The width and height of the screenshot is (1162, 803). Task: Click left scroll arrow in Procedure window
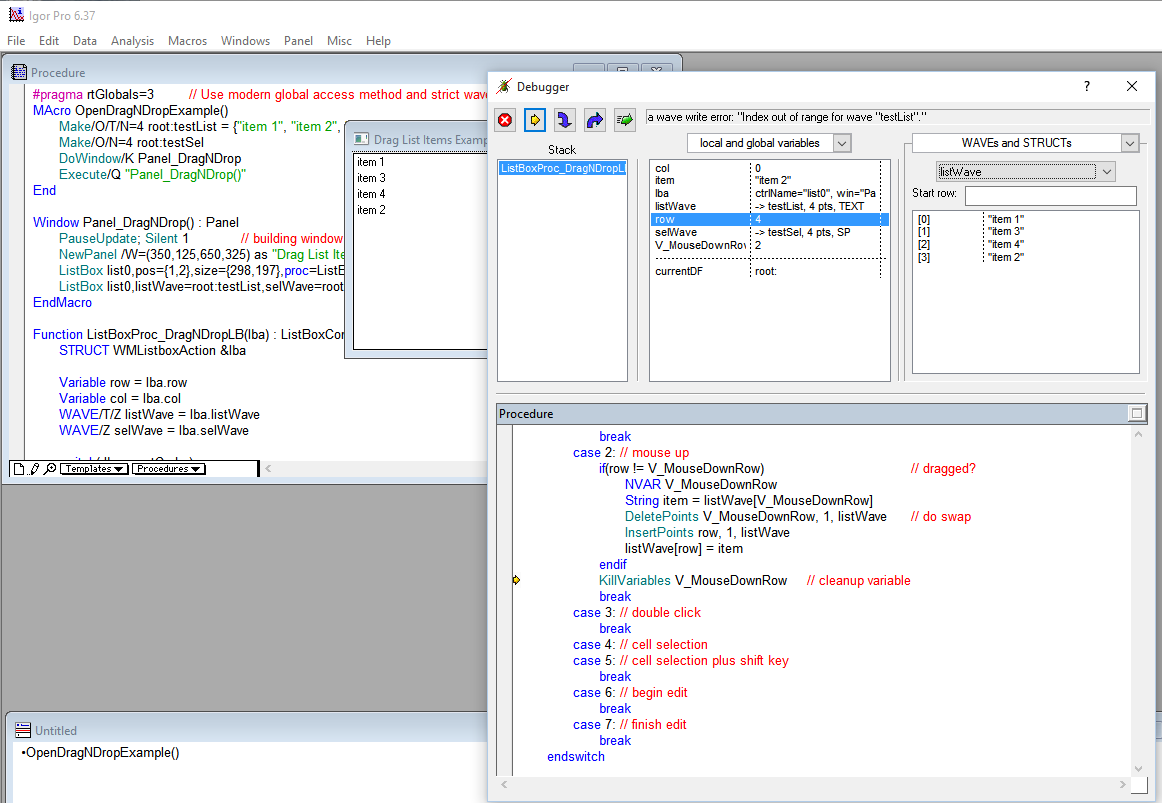pos(268,468)
